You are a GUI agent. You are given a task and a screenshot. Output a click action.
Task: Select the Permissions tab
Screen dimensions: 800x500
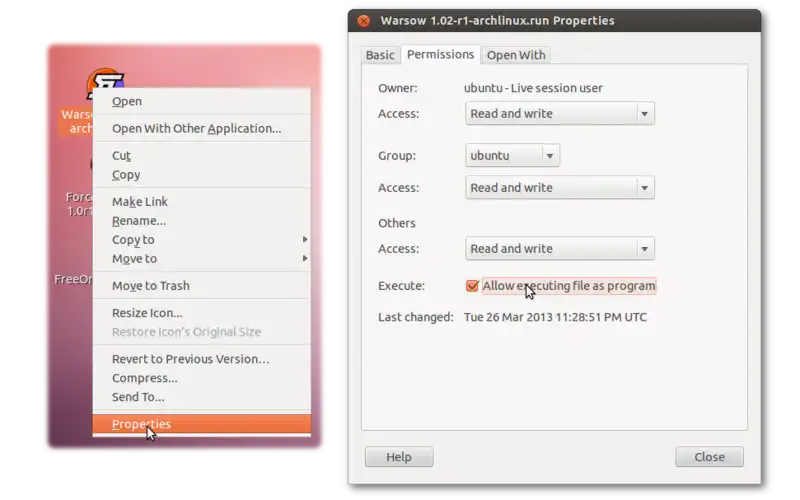point(440,55)
